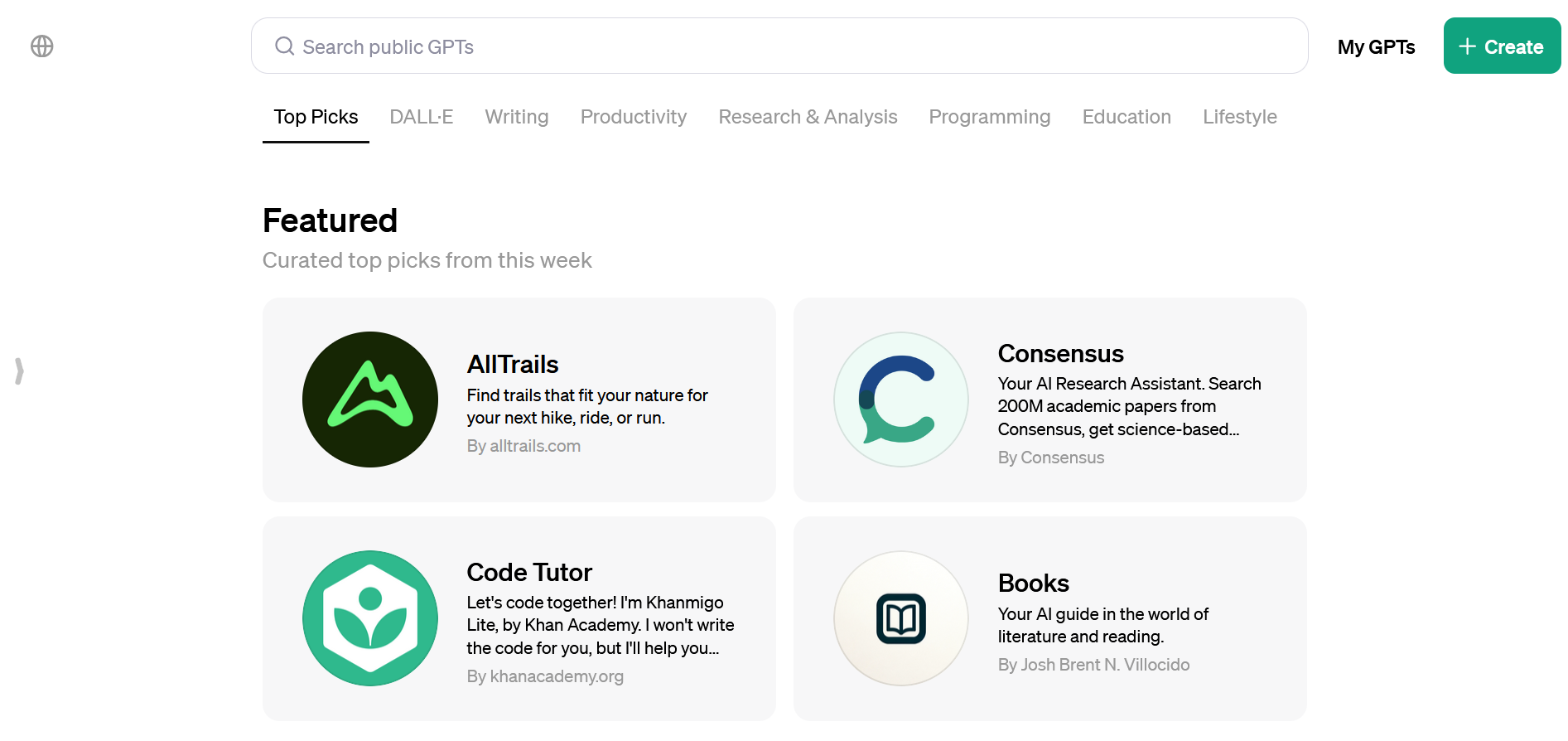
Task: Select the Top Picks tab
Action: pyautogui.click(x=316, y=117)
